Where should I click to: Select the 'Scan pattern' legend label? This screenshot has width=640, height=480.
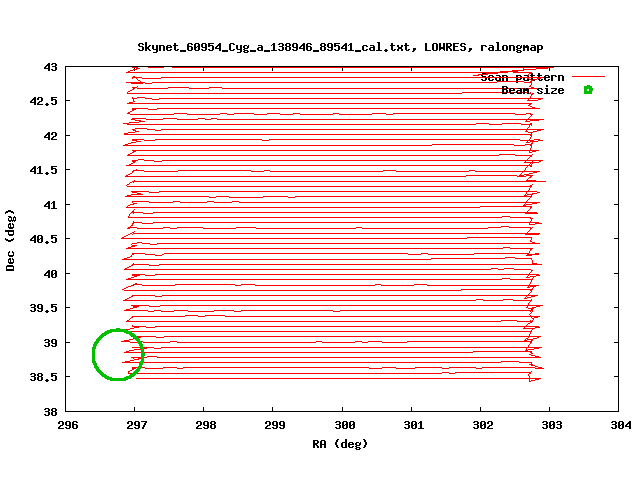pyautogui.click(x=522, y=77)
